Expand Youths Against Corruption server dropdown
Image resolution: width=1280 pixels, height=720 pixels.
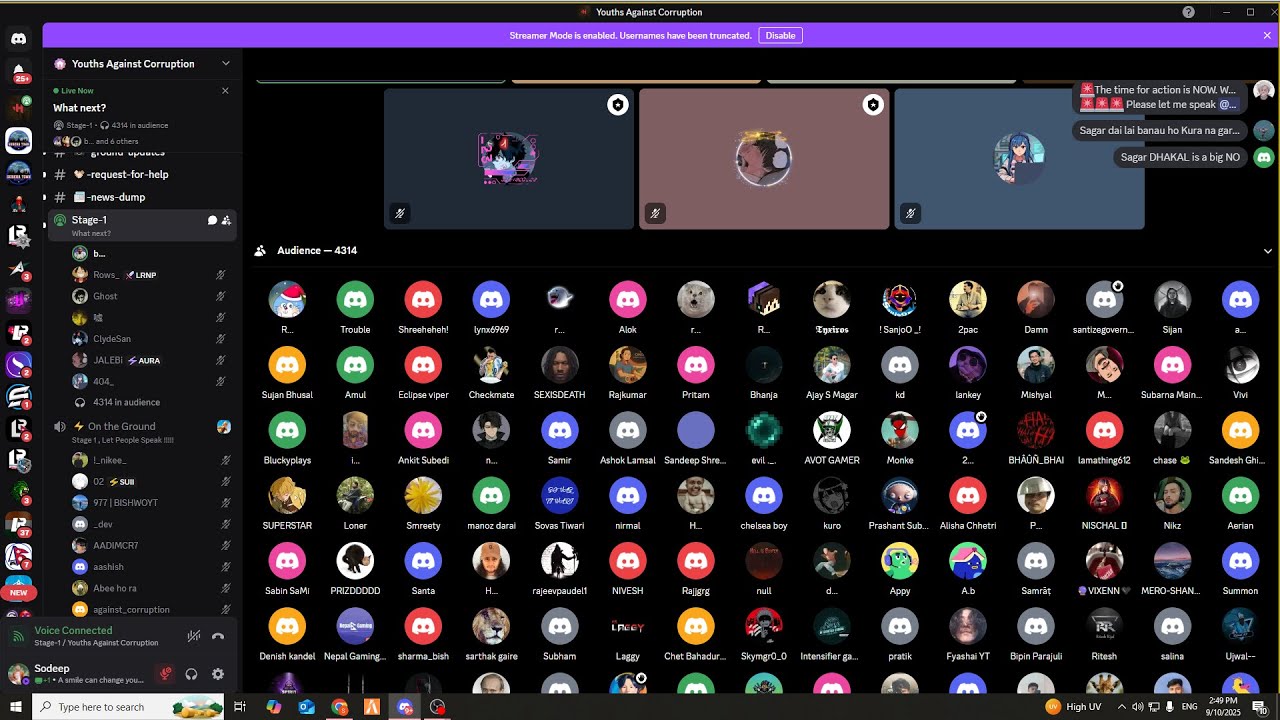tap(226, 63)
